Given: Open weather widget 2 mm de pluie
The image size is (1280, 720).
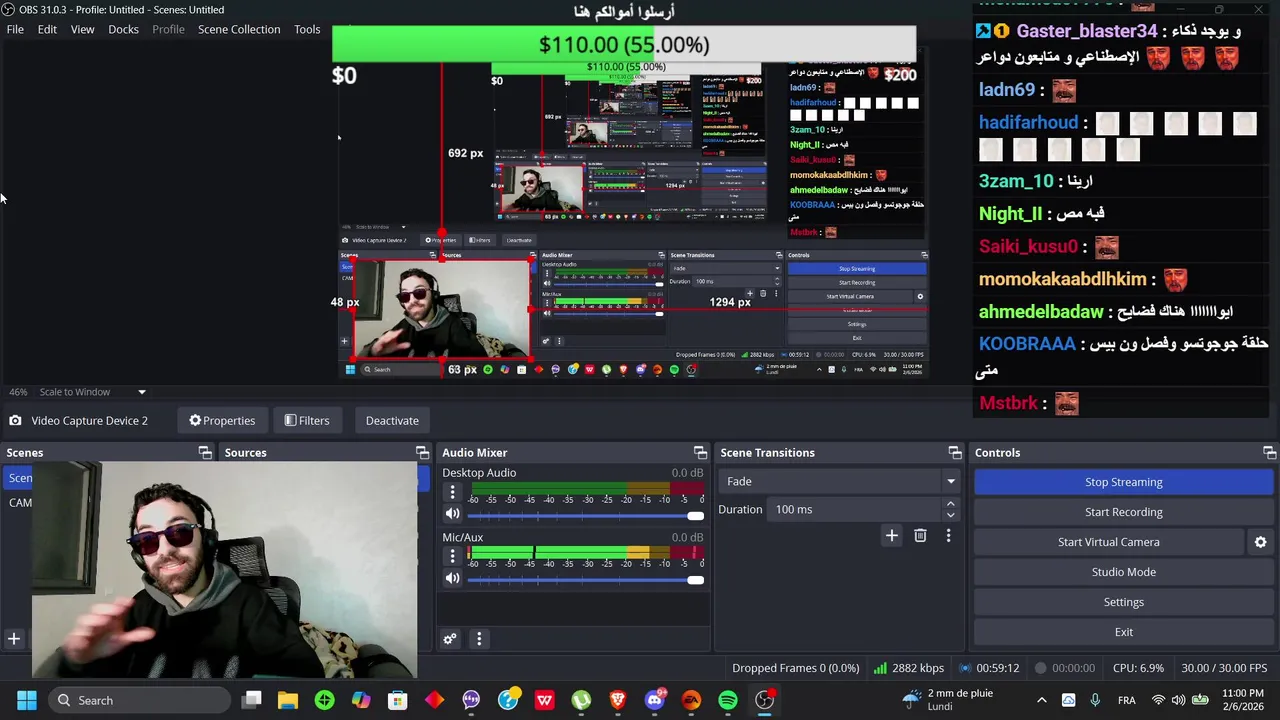Looking at the screenshot, I should tap(947, 700).
